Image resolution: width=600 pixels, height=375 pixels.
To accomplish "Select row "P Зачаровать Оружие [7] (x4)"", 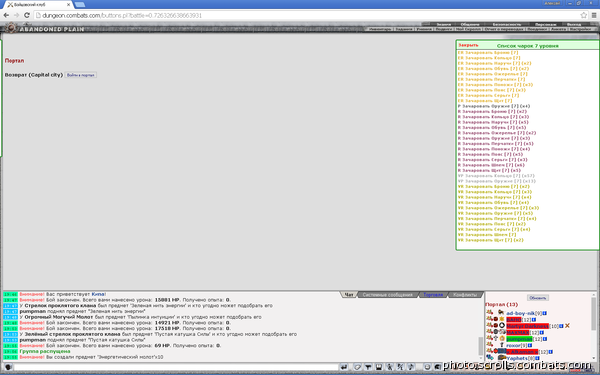I will [x=494, y=106].
